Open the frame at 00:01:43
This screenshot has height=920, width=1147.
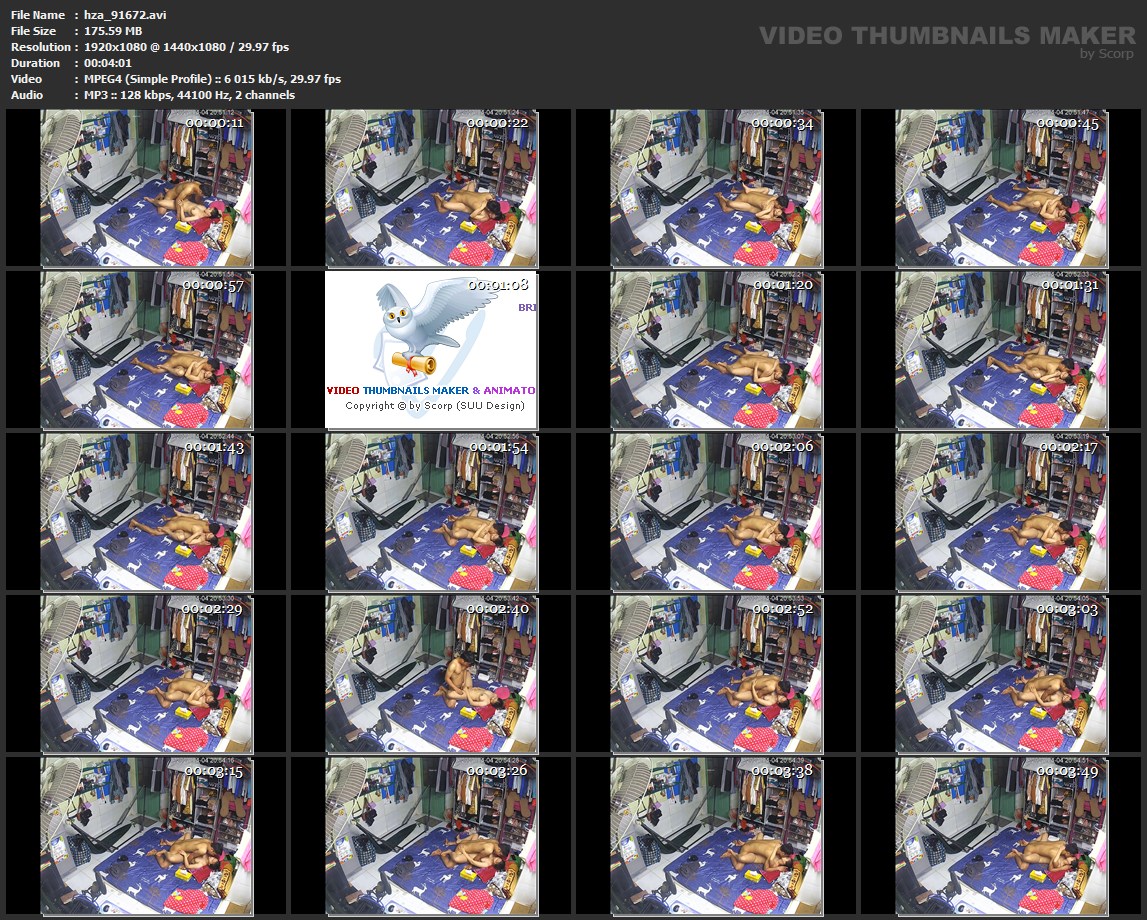[146, 512]
